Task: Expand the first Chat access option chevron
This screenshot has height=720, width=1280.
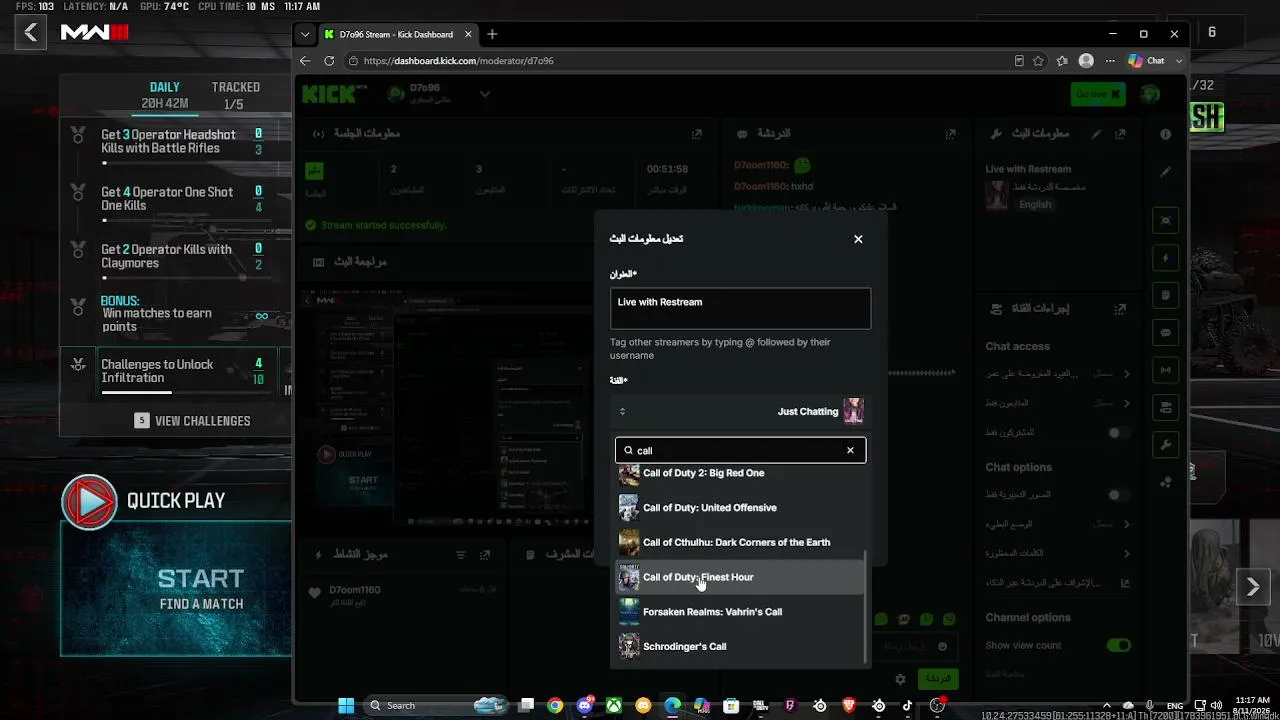Action: coord(1126,374)
